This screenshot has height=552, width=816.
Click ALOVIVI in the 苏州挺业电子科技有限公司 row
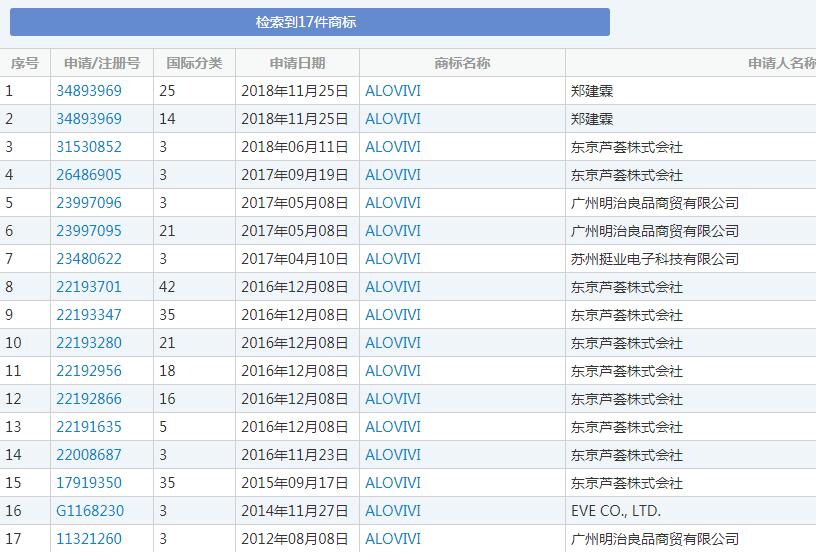click(x=393, y=259)
